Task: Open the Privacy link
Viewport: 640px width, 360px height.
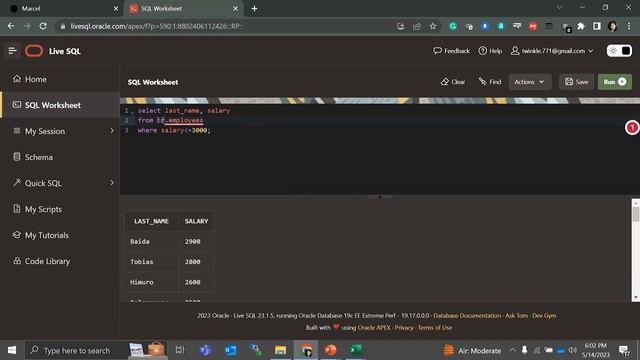Action: (404, 327)
